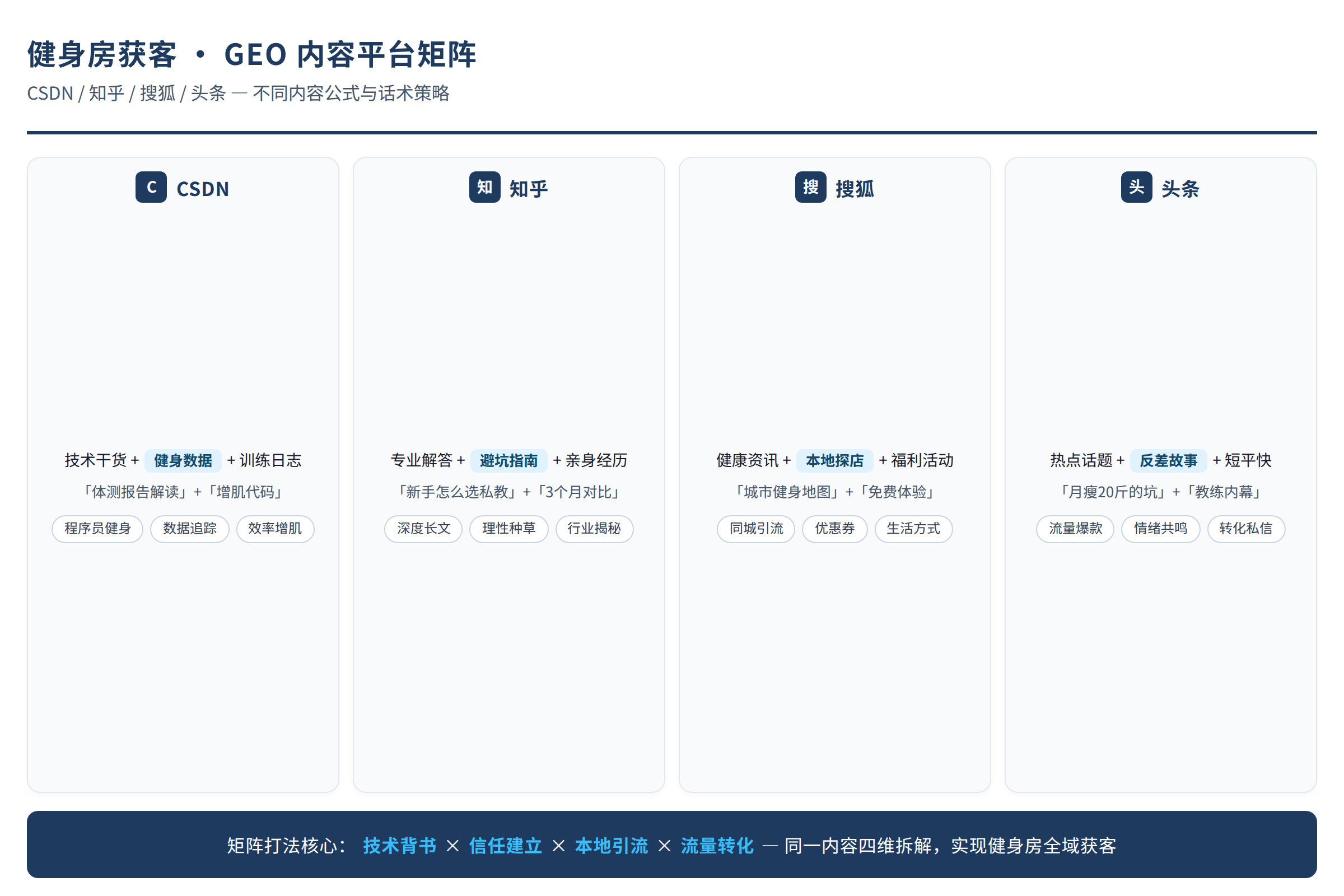Click the 行业揭秘 pill tag
This screenshot has width=1344, height=896.
tap(594, 529)
